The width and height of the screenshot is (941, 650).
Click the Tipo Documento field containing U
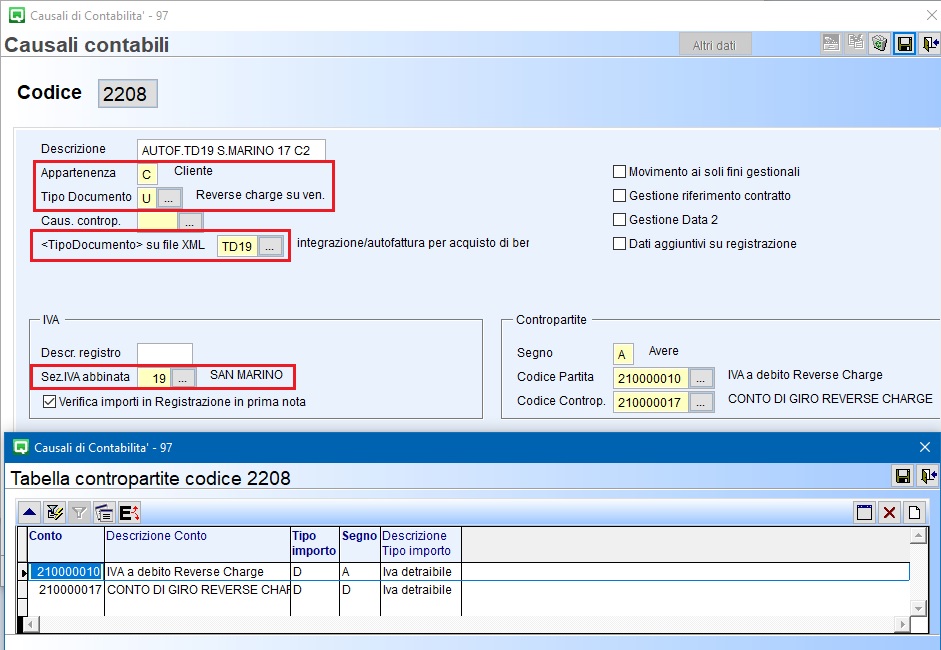click(147, 198)
